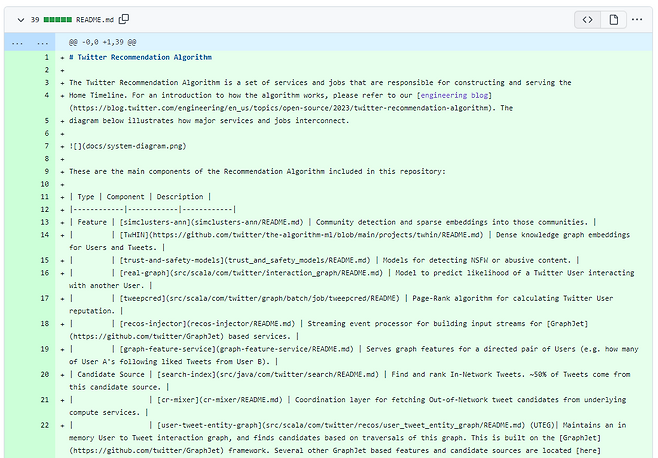Click the green diffstat blocks

point(58,19)
